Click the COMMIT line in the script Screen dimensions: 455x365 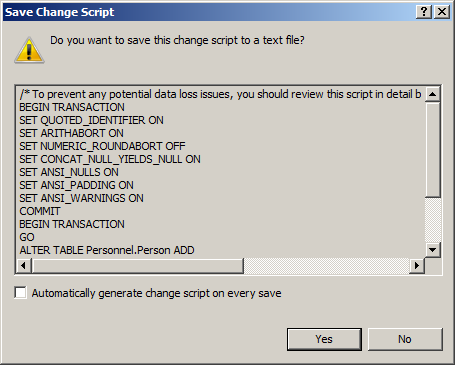[40, 211]
